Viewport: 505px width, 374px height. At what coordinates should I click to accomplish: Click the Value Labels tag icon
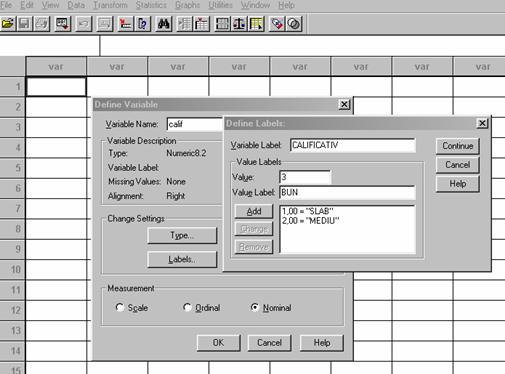[276, 24]
